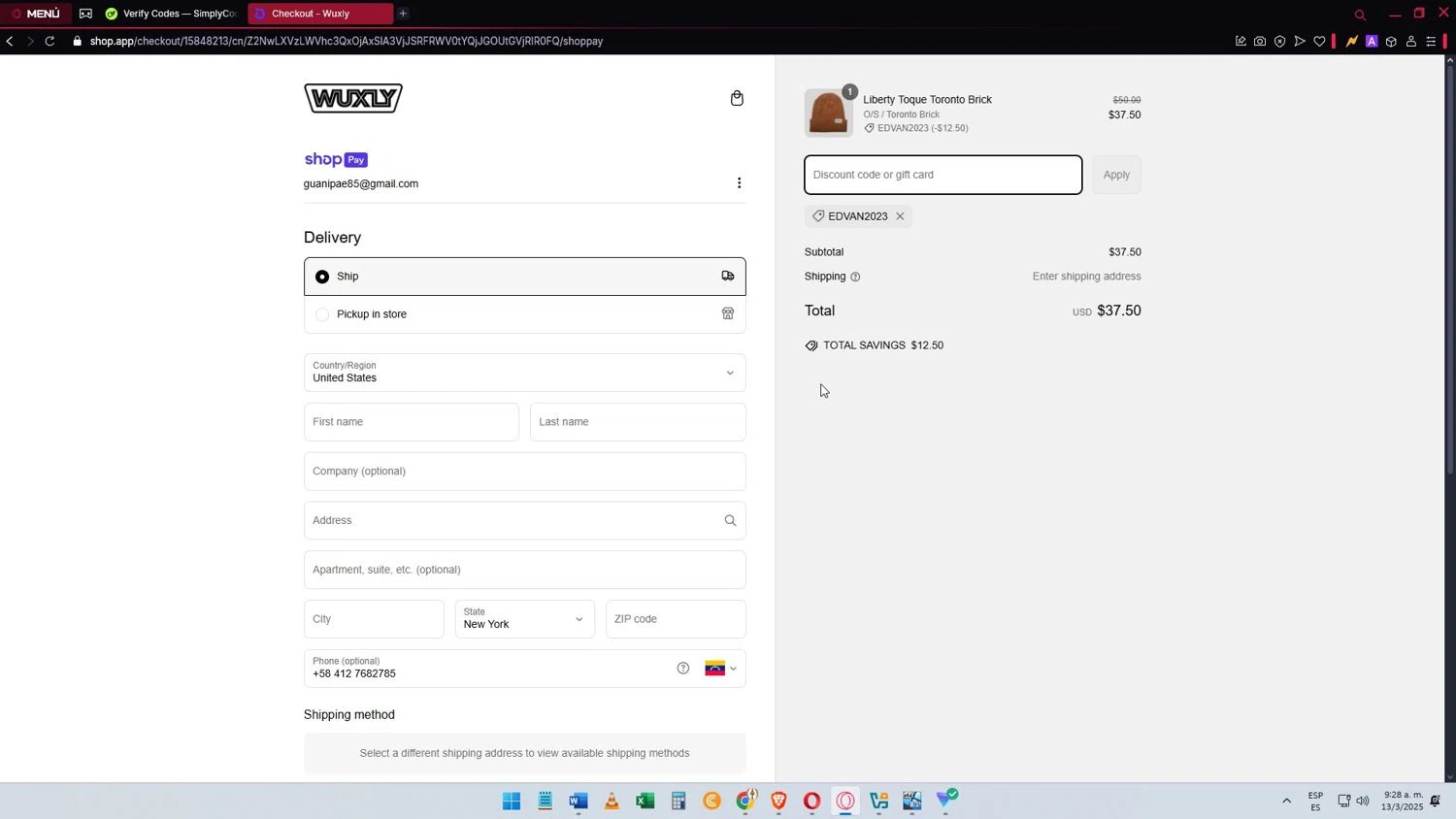Click the City input field
The height and width of the screenshot is (819, 1456).
click(374, 619)
